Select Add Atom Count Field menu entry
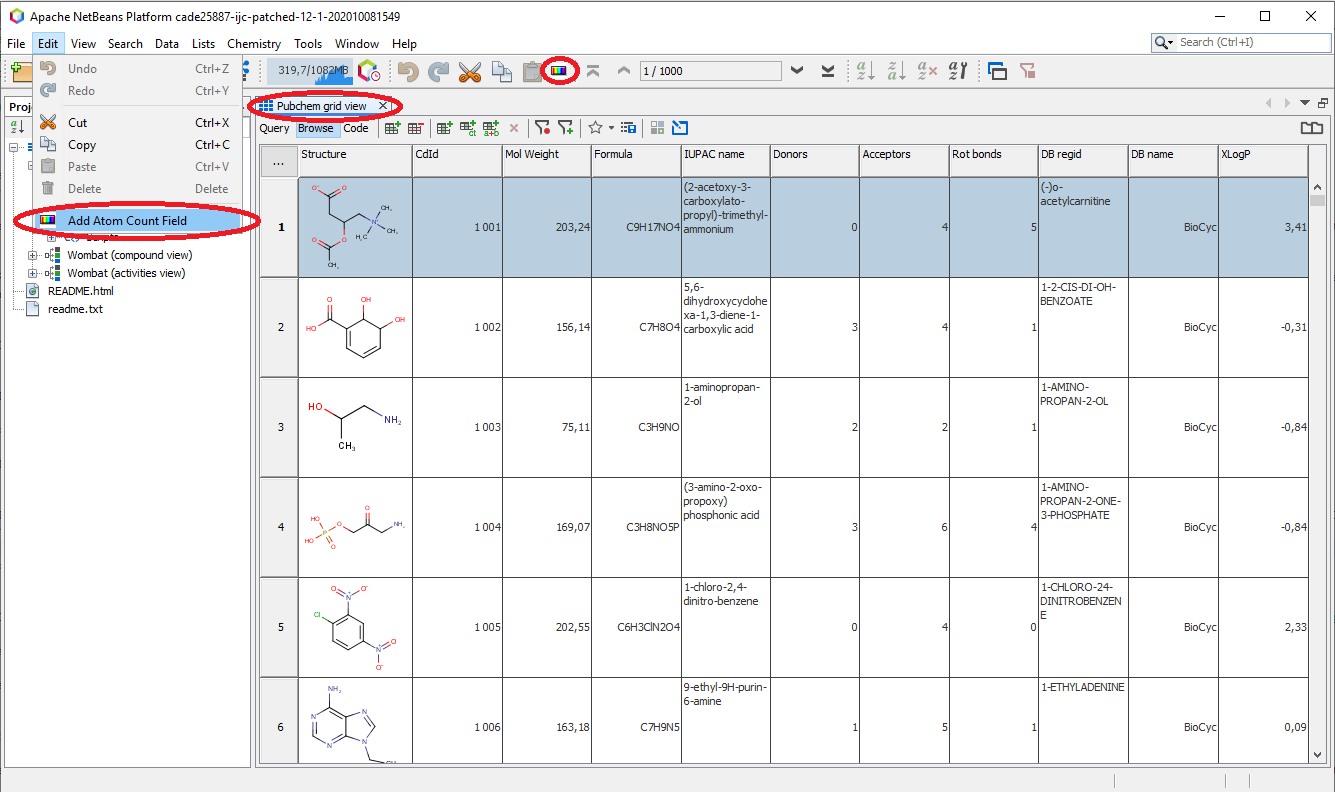This screenshot has width=1335, height=792. (x=127, y=221)
